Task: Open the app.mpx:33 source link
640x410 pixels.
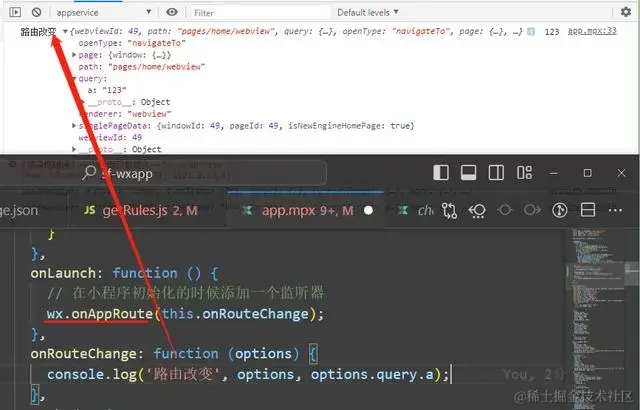Action: [592, 31]
